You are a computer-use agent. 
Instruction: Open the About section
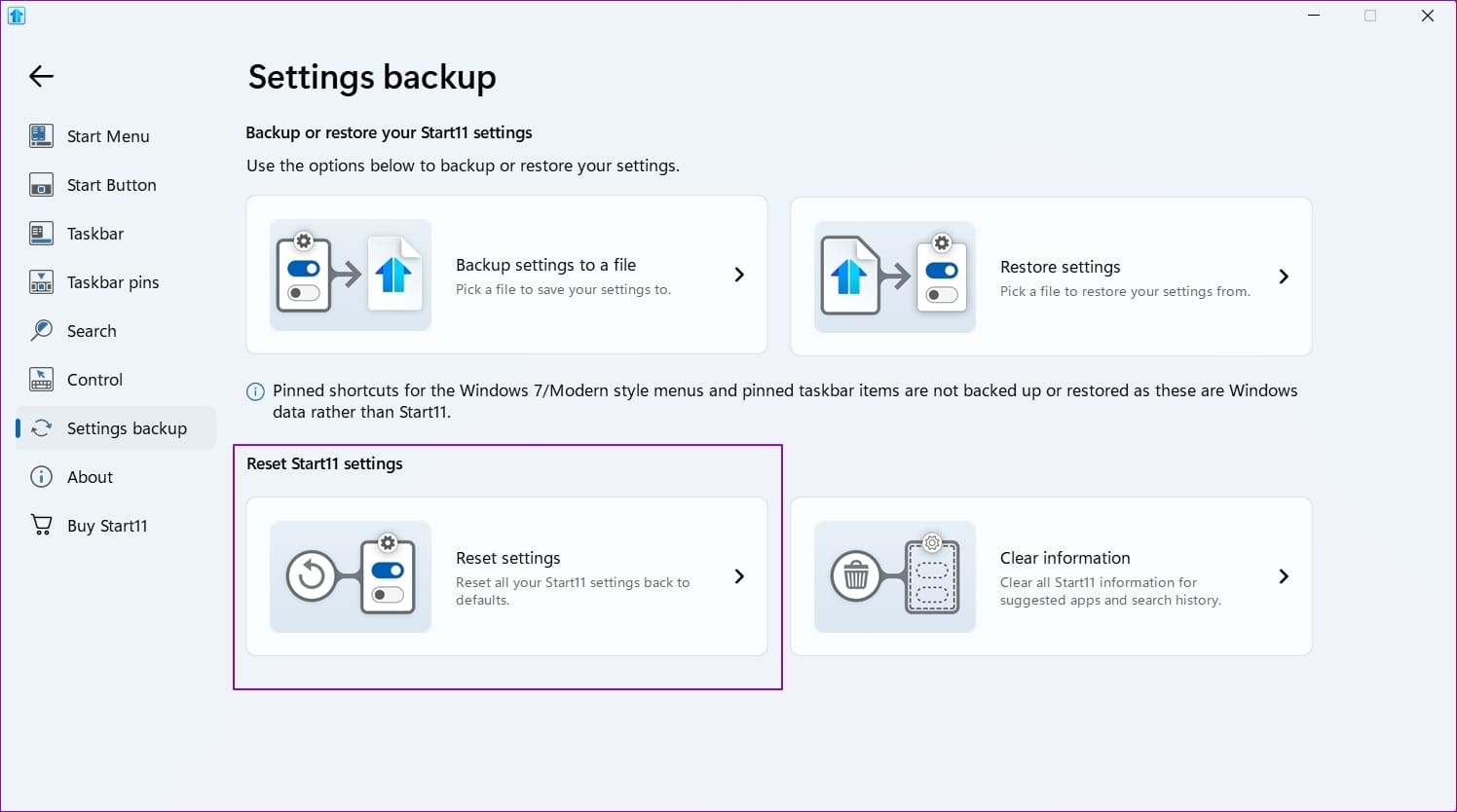click(91, 476)
